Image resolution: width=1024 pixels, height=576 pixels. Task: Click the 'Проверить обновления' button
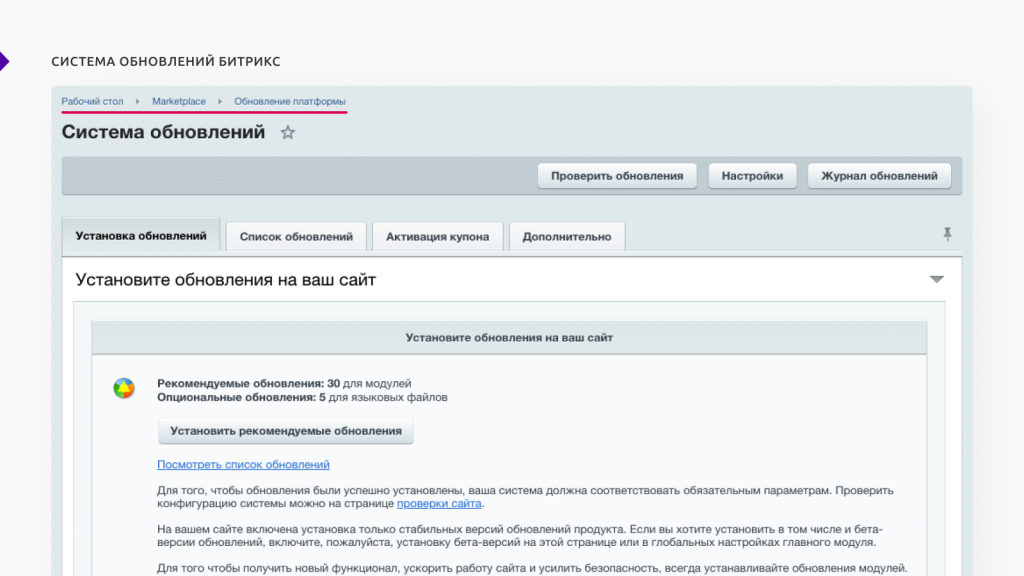coord(617,176)
